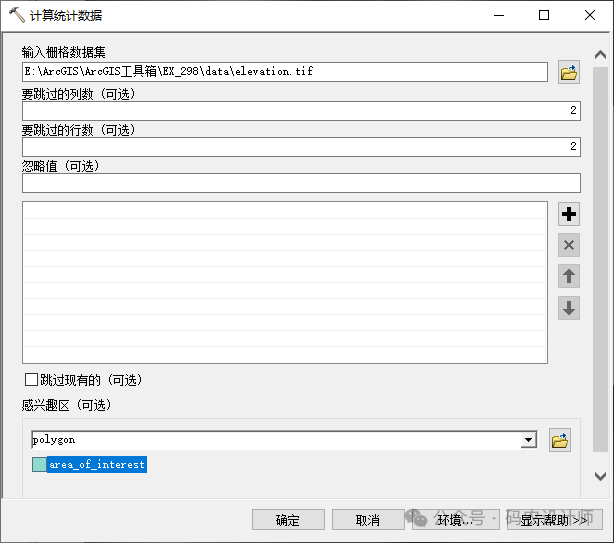This screenshot has width=614, height=543.
Task: Click the 忽略值 input field
Action: (x=300, y=183)
